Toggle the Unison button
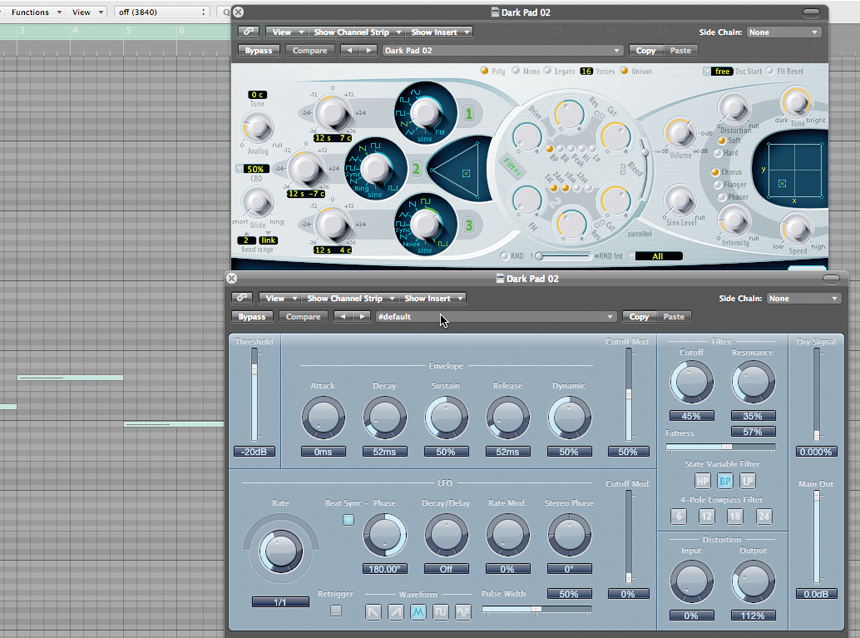The width and height of the screenshot is (860, 638). [624, 71]
